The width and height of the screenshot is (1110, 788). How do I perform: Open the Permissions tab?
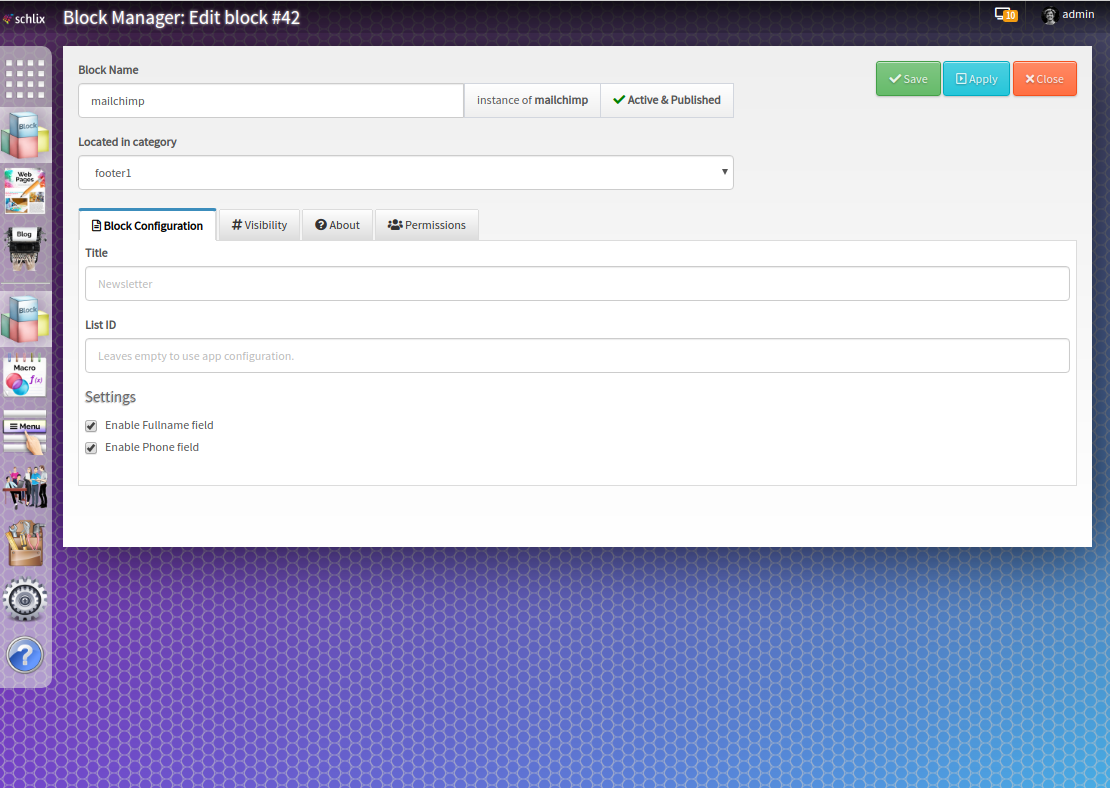tap(426, 225)
